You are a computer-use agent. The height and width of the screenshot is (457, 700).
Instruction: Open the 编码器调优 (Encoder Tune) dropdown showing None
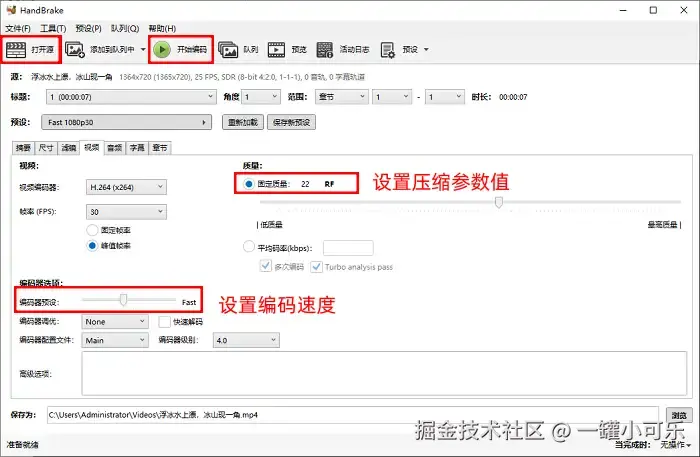coord(115,321)
